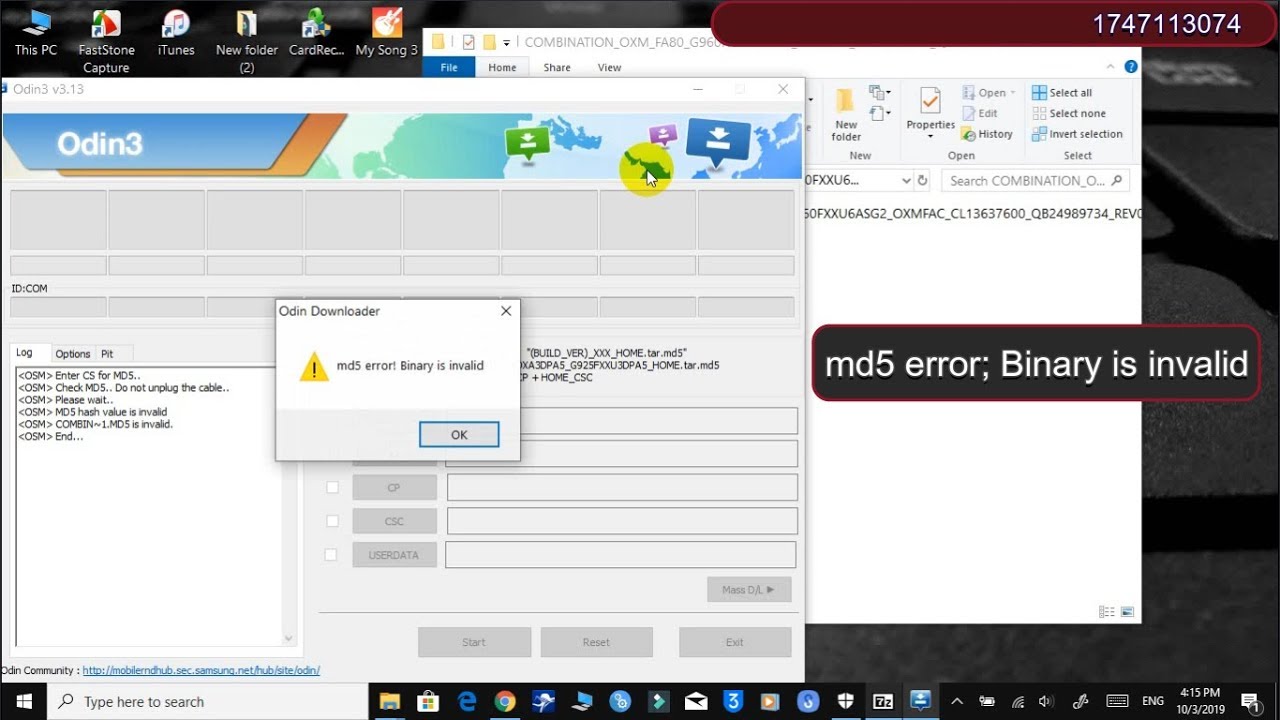Tick the CP checkbox in Odin3
1280x720 pixels.
332,488
